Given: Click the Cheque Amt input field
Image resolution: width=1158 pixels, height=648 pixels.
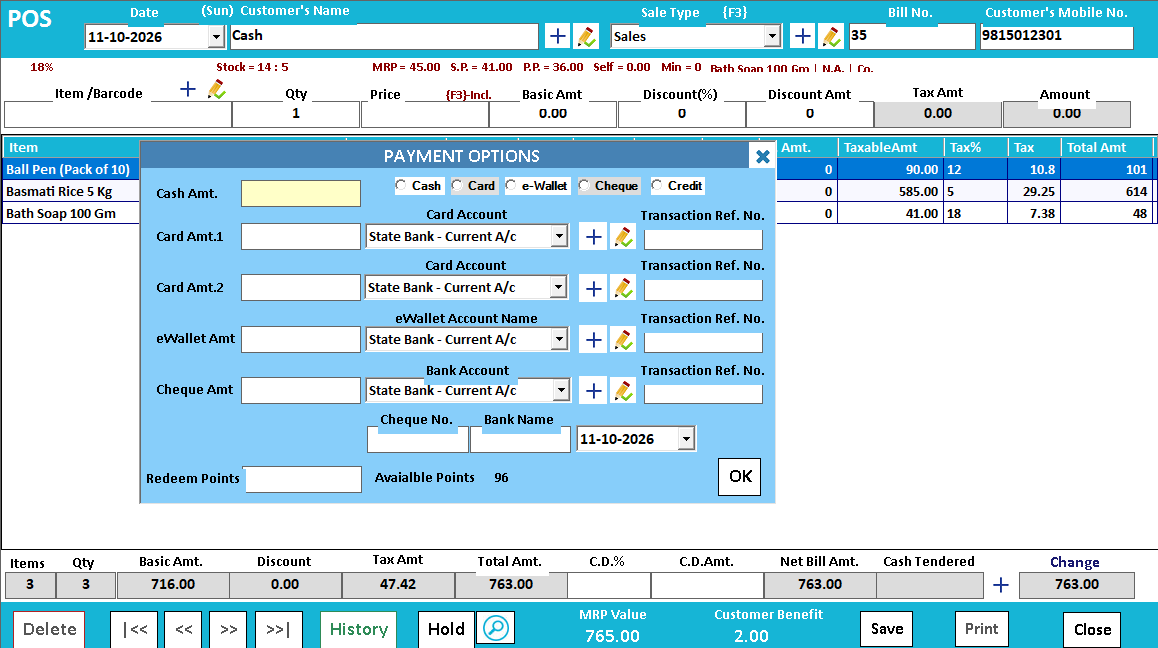Looking at the screenshot, I should point(301,391).
